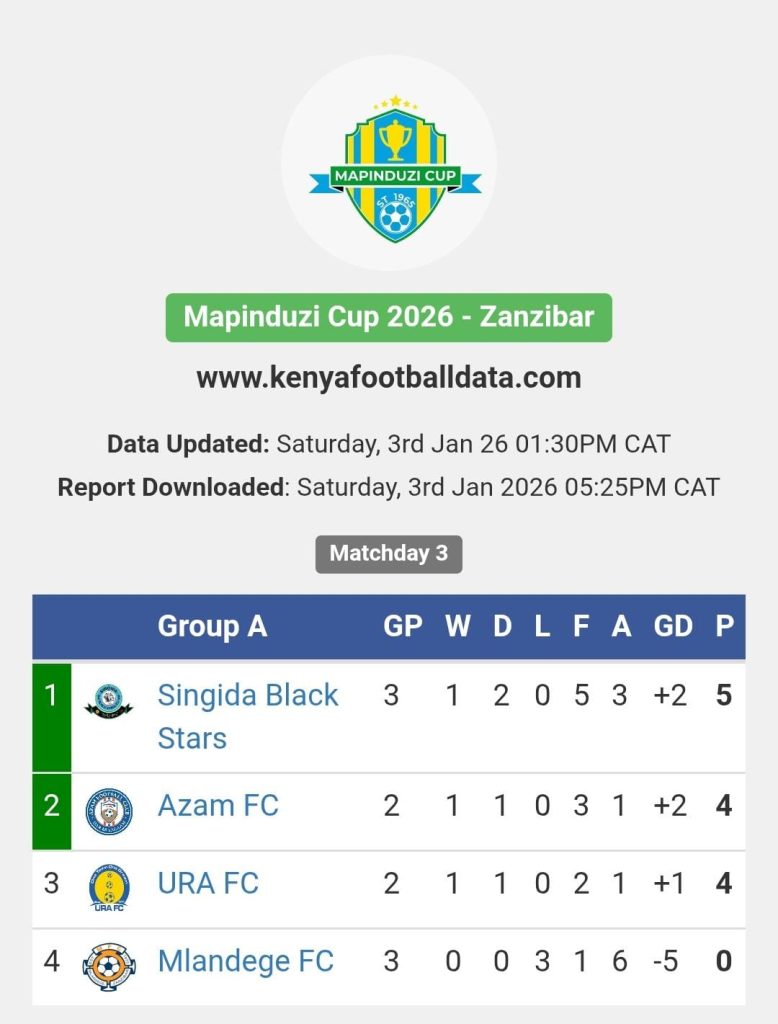778x1024 pixels.
Task: Click Singida Black Stars' points total 5
Action: coord(724,696)
